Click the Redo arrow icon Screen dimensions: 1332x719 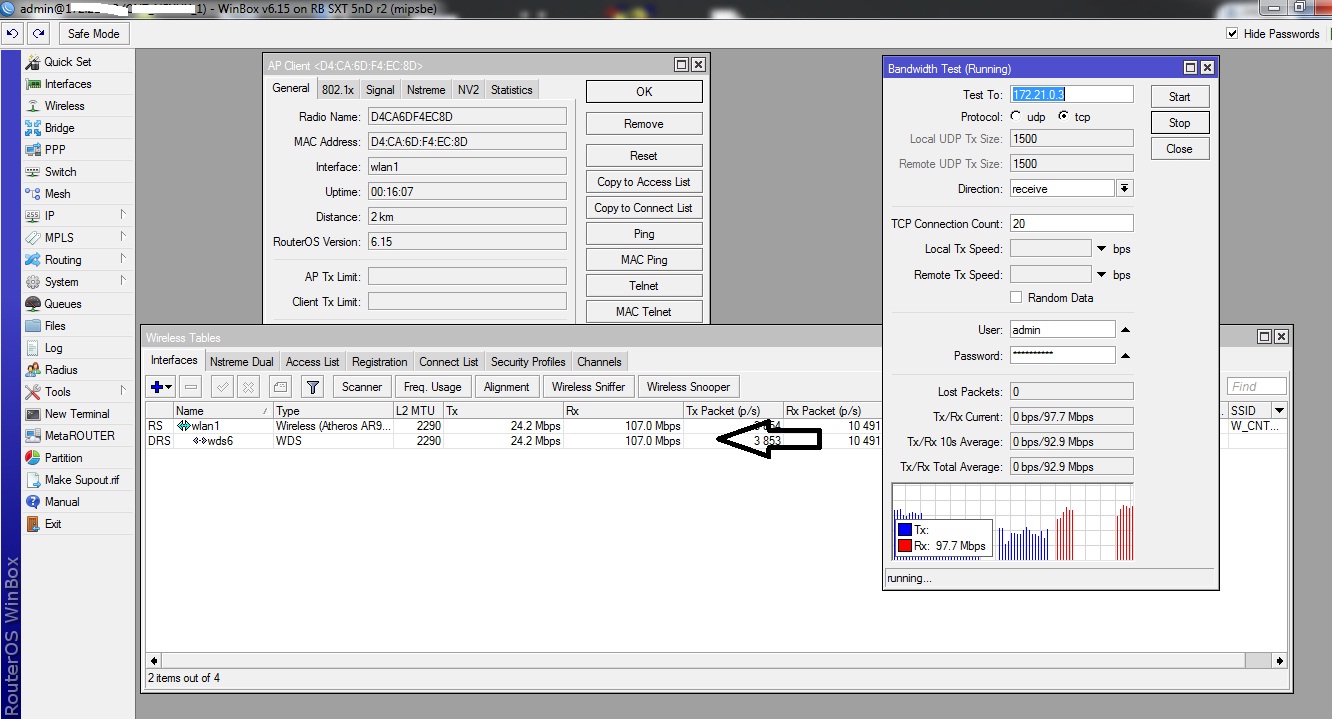coord(39,34)
